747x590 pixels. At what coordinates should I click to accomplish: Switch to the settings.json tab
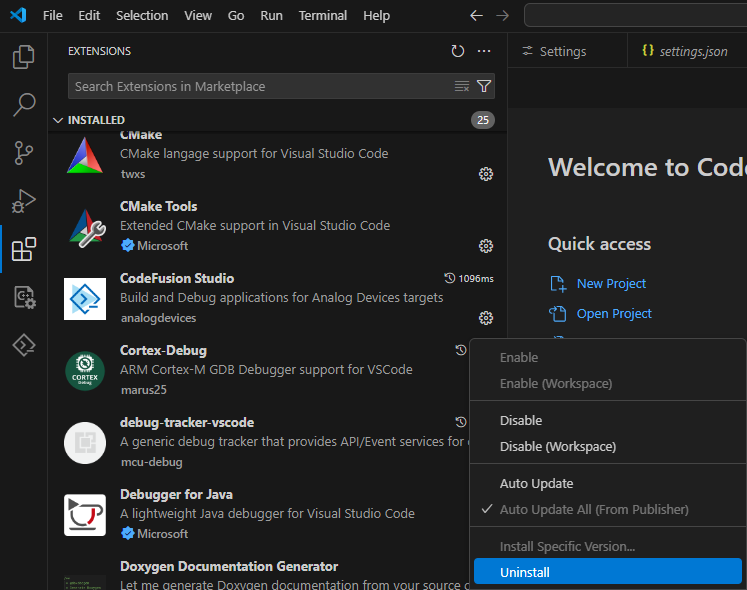pos(687,51)
